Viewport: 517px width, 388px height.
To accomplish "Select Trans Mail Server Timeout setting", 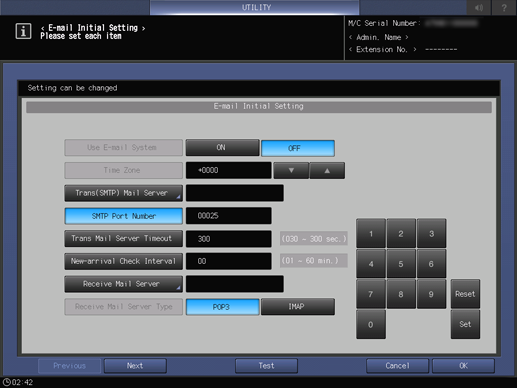I will pos(123,239).
